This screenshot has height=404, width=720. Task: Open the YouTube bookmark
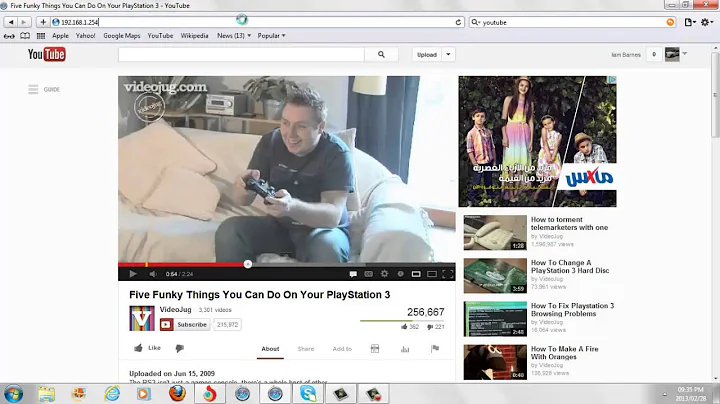(x=160, y=36)
